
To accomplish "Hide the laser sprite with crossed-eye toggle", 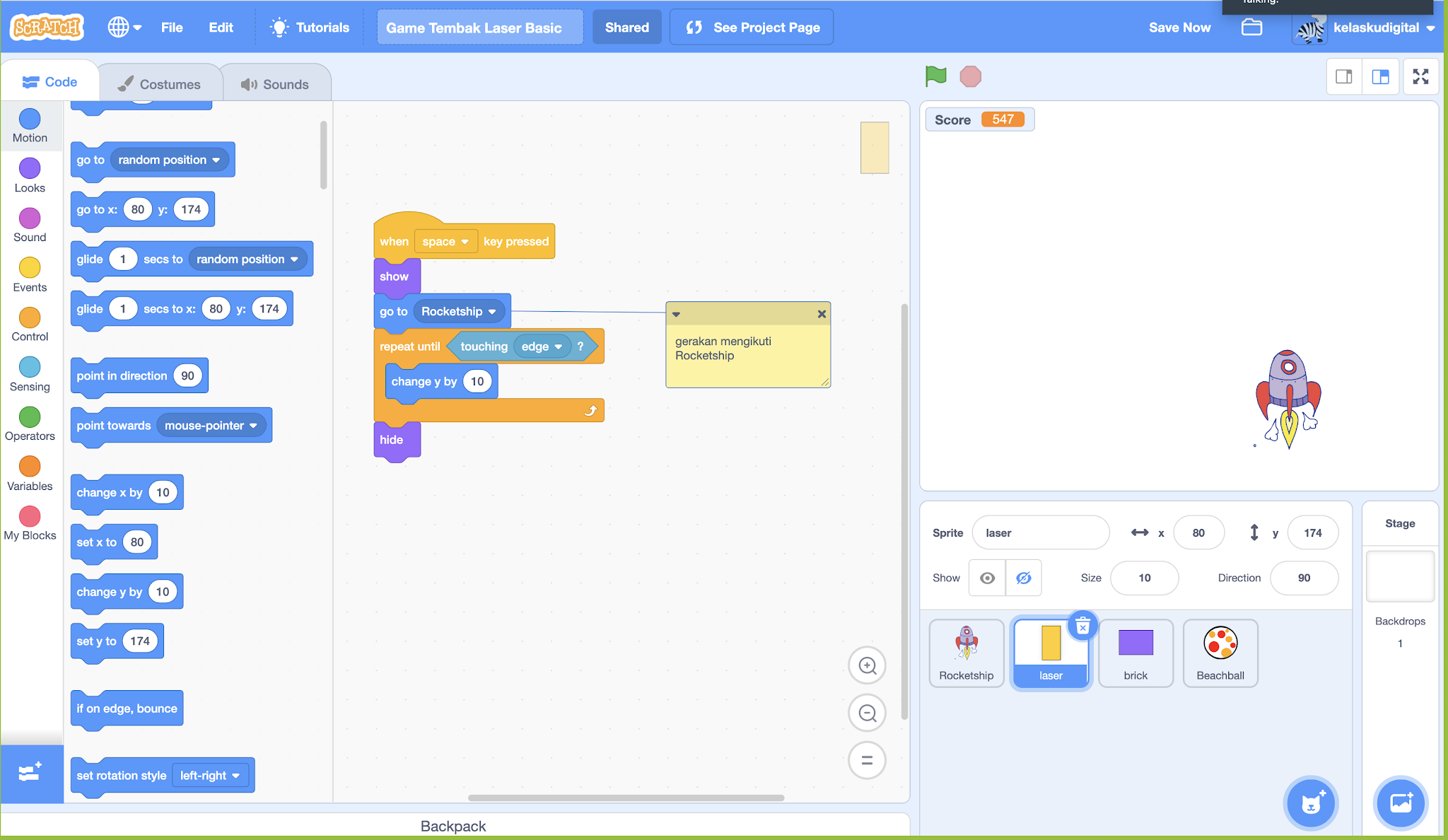I will [x=1023, y=578].
